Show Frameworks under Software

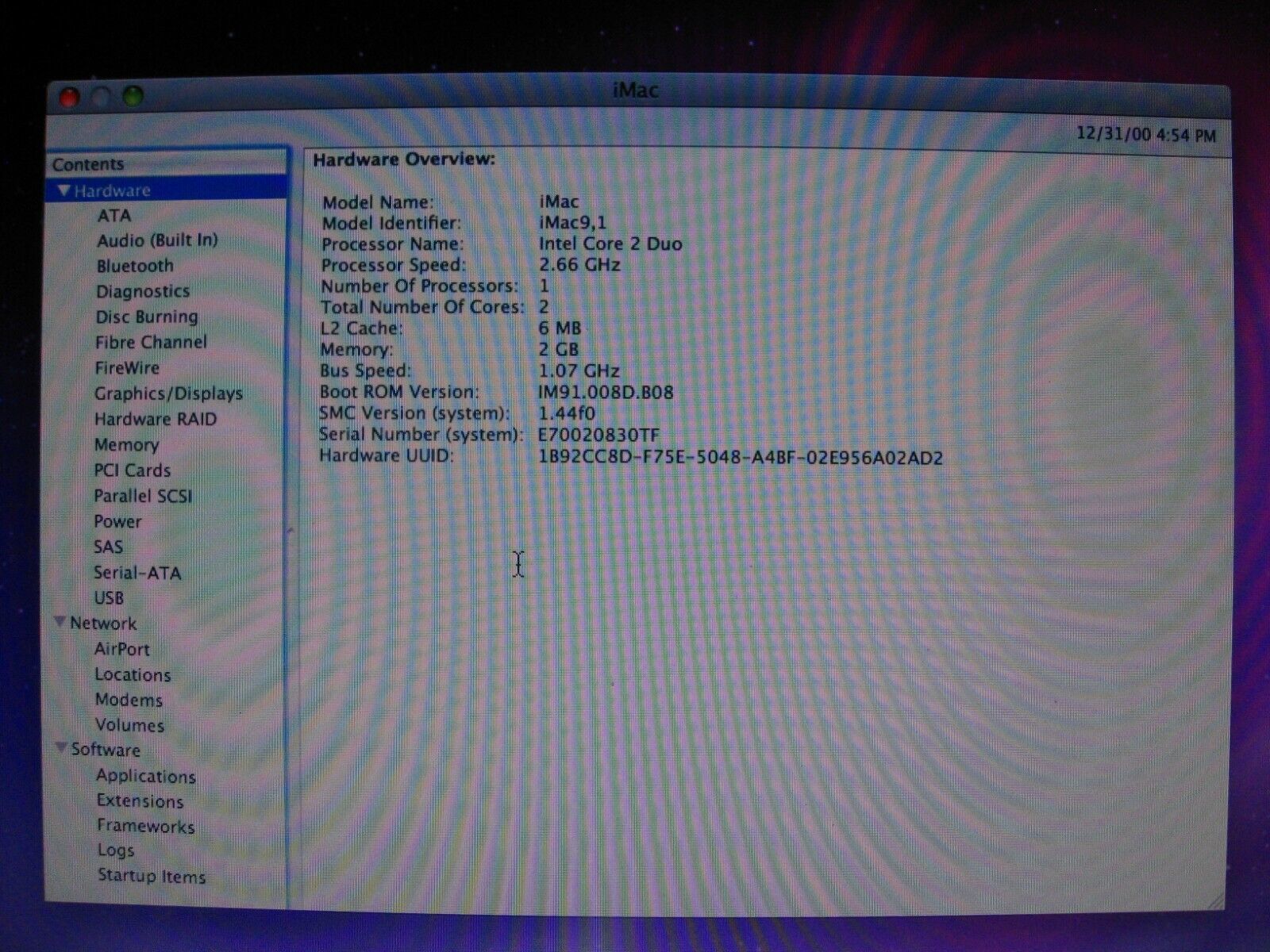(145, 826)
